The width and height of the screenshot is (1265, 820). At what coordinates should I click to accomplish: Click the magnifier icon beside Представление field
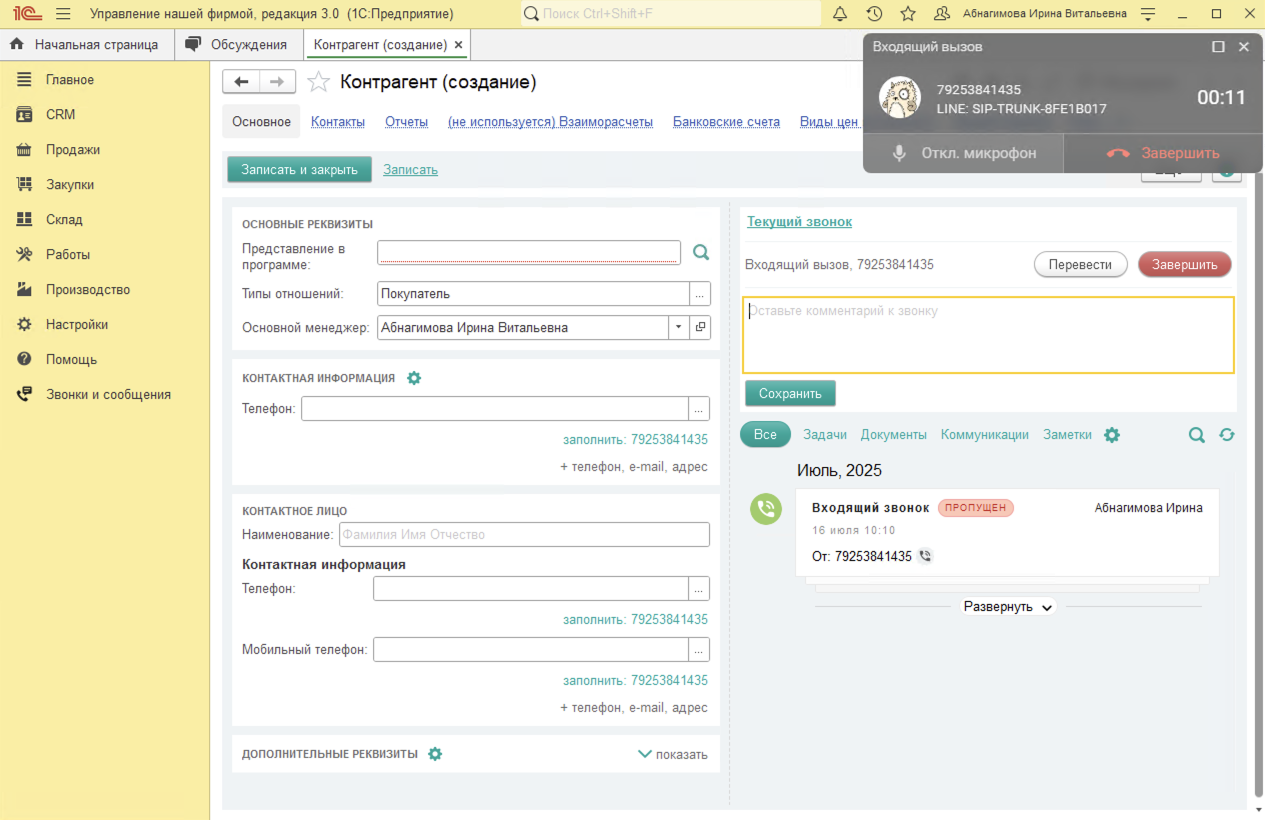click(x=701, y=253)
